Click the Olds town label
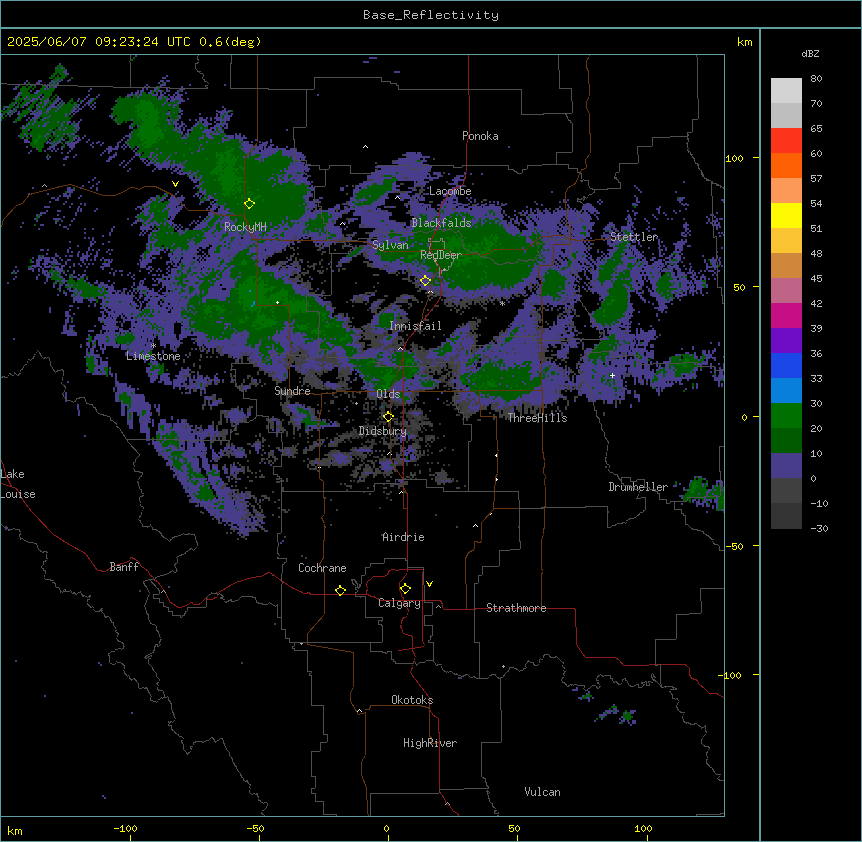Screen dimensions: 862x842 coord(388,394)
